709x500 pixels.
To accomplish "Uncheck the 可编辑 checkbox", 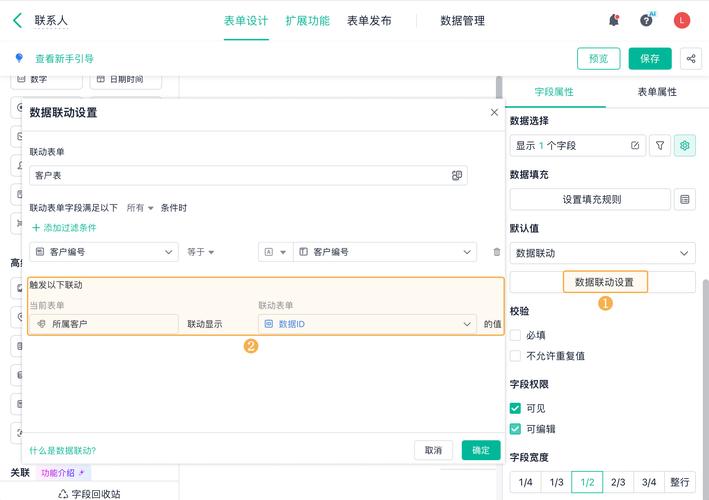I will tap(515, 429).
